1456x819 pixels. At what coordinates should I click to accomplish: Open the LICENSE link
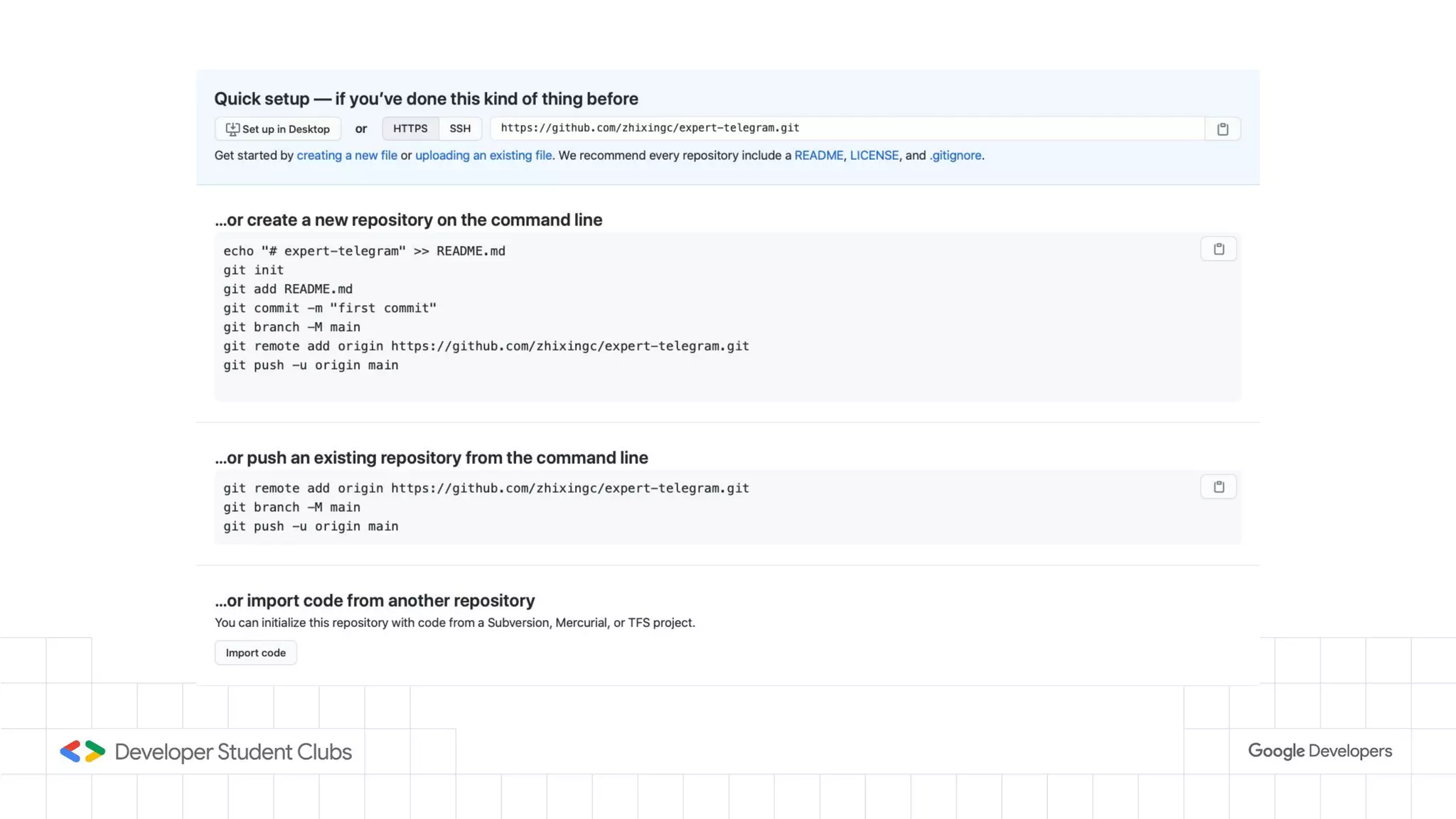point(874,155)
